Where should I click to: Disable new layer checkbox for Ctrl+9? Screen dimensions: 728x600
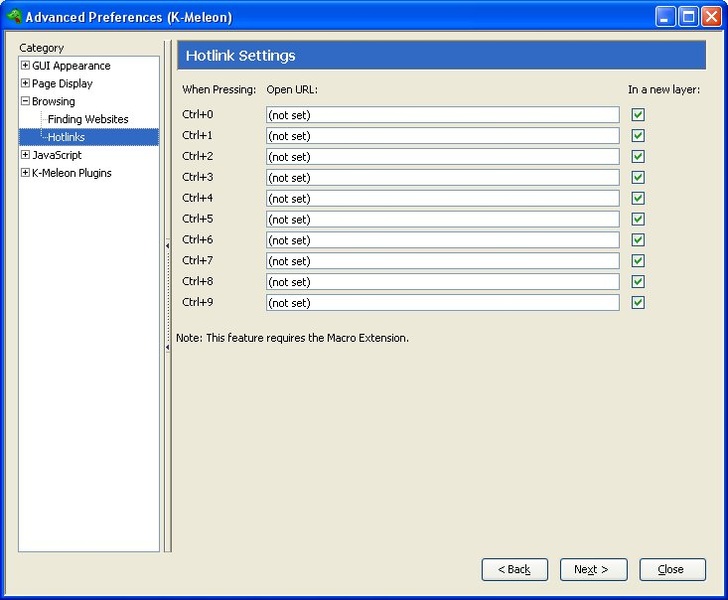pos(638,303)
